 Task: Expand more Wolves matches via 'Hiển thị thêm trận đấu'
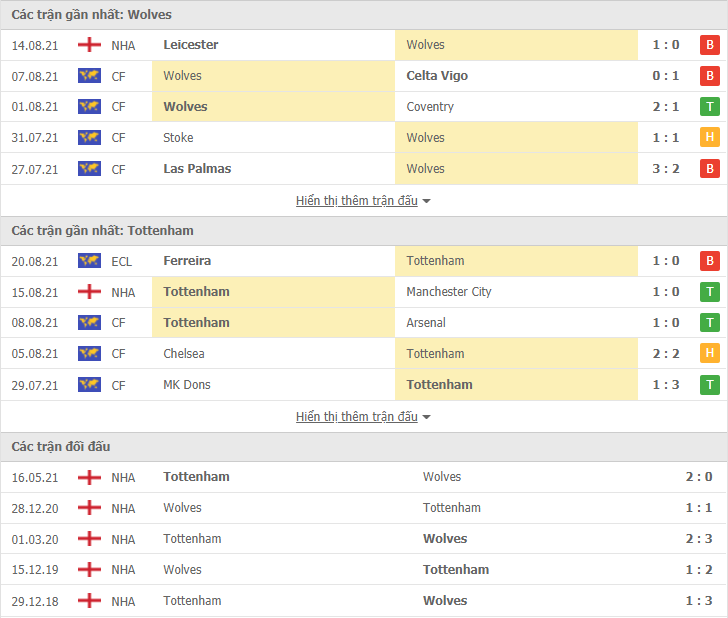[357, 201]
